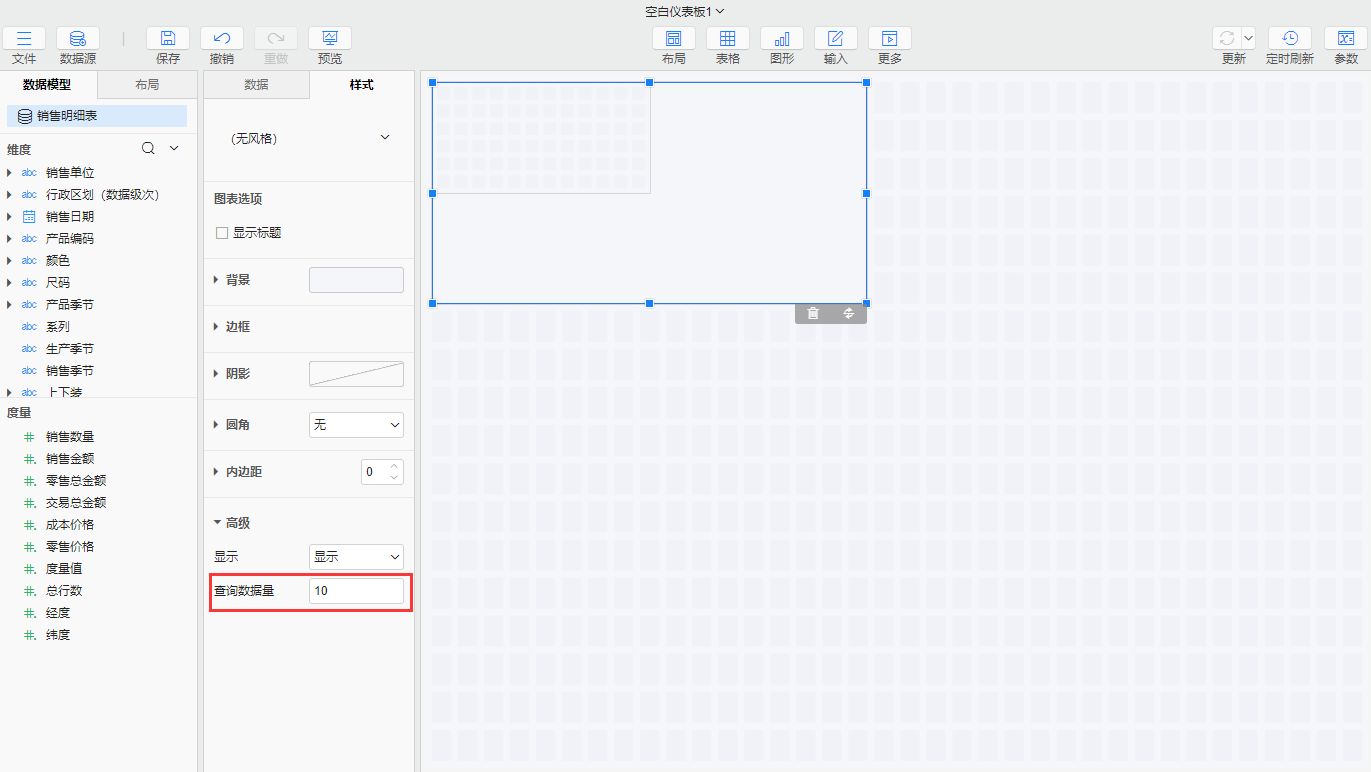Open the chart (图形) component icon
The width and height of the screenshot is (1371, 772).
[782, 39]
